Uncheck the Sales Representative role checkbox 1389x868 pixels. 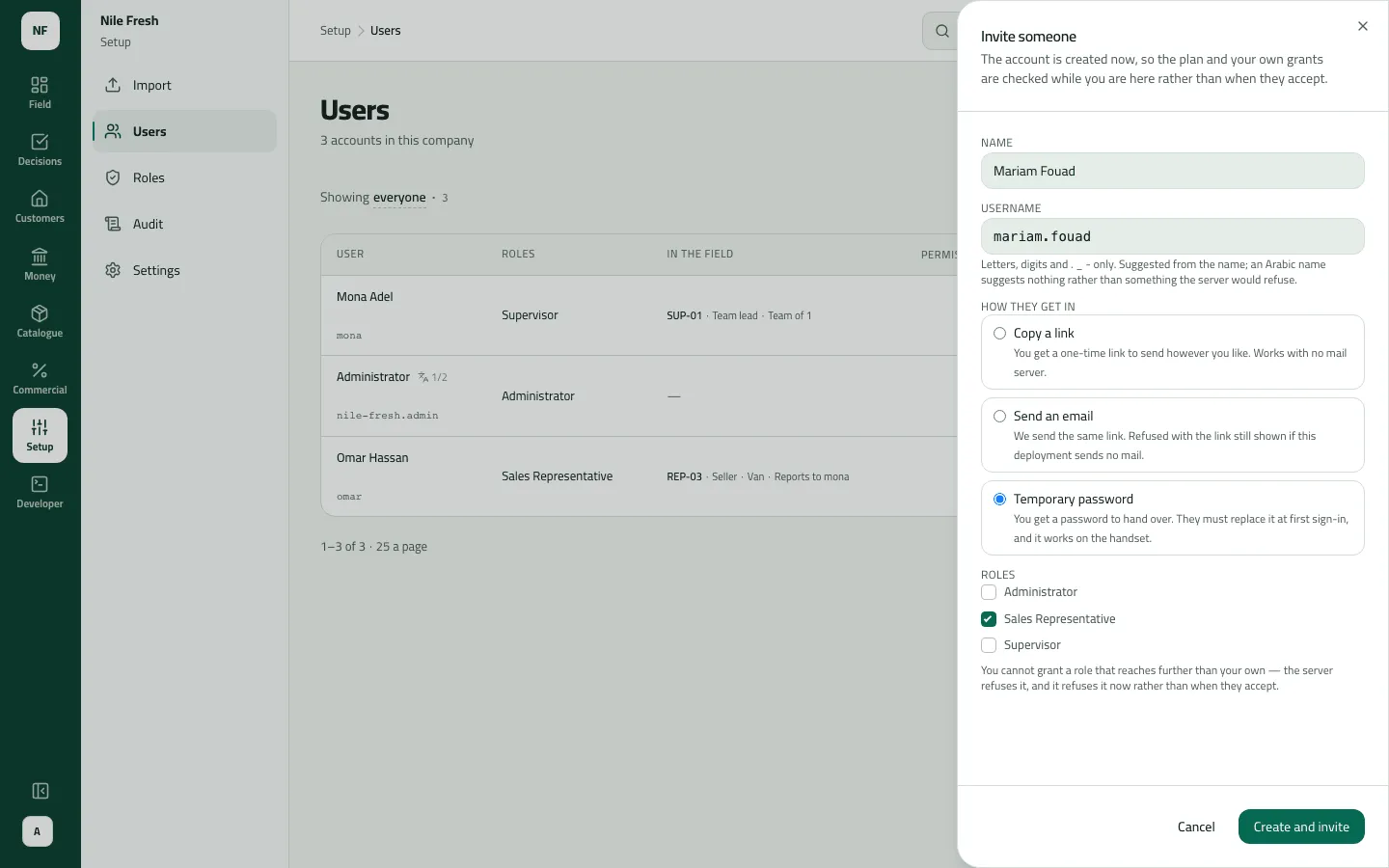tap(989, 619)
